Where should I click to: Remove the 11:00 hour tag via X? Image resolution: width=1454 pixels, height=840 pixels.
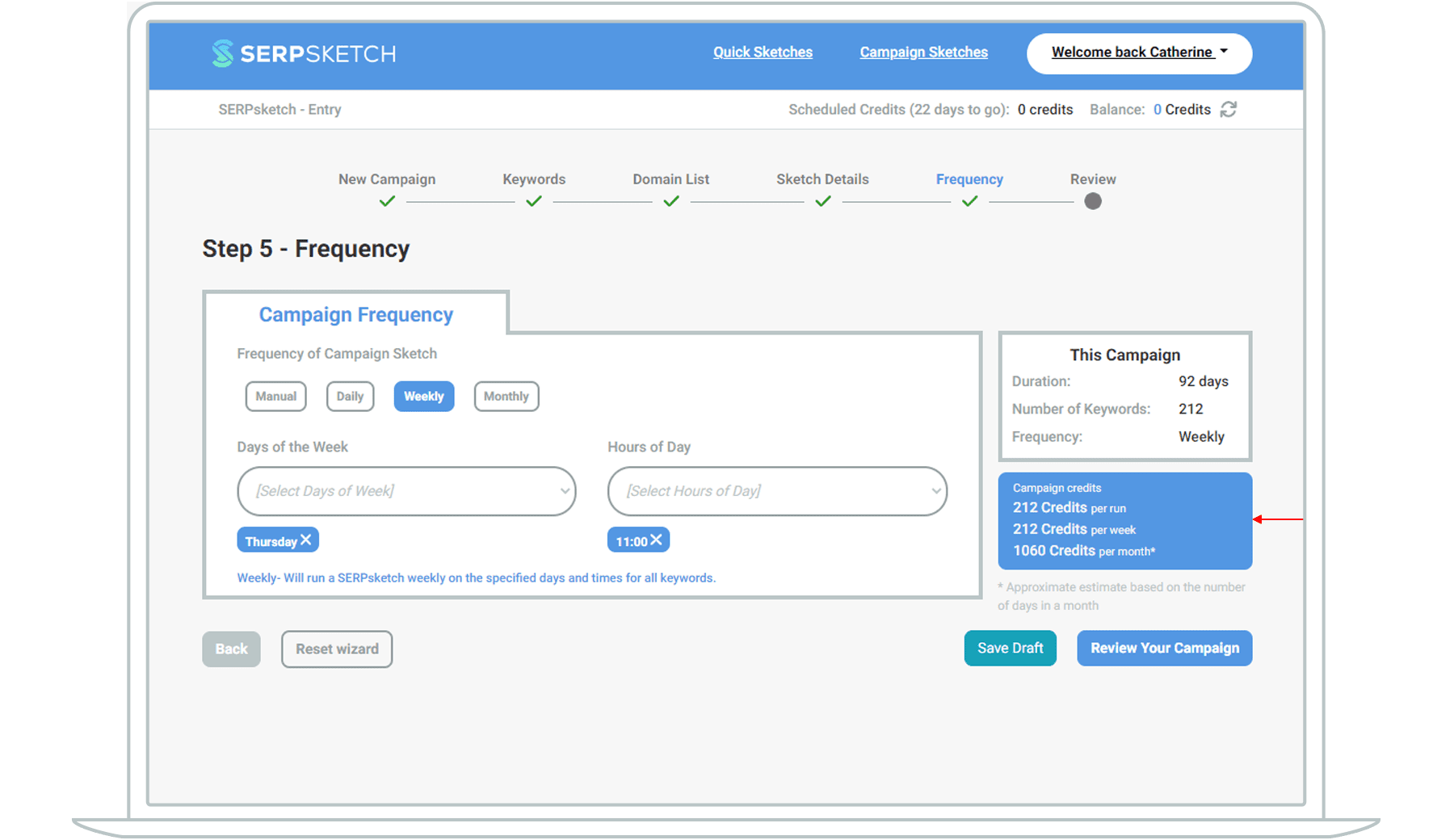coord(657,540)
